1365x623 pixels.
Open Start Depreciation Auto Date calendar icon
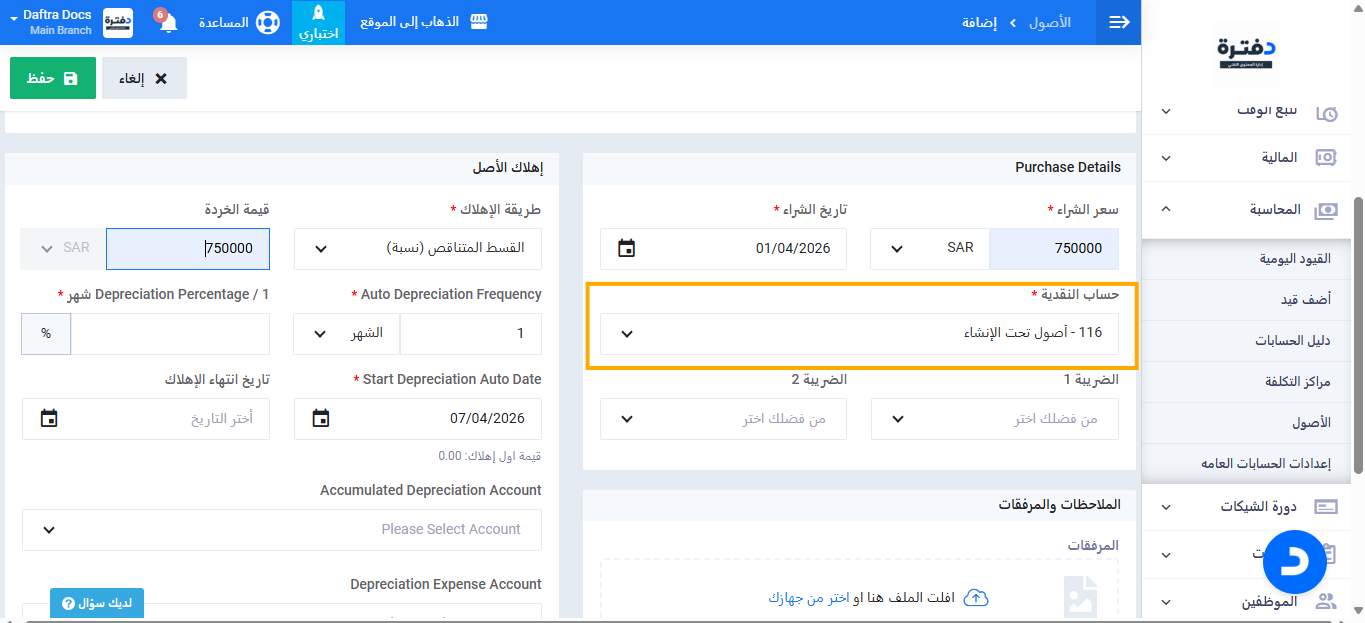pyautogui.click(x=320, y=418)
